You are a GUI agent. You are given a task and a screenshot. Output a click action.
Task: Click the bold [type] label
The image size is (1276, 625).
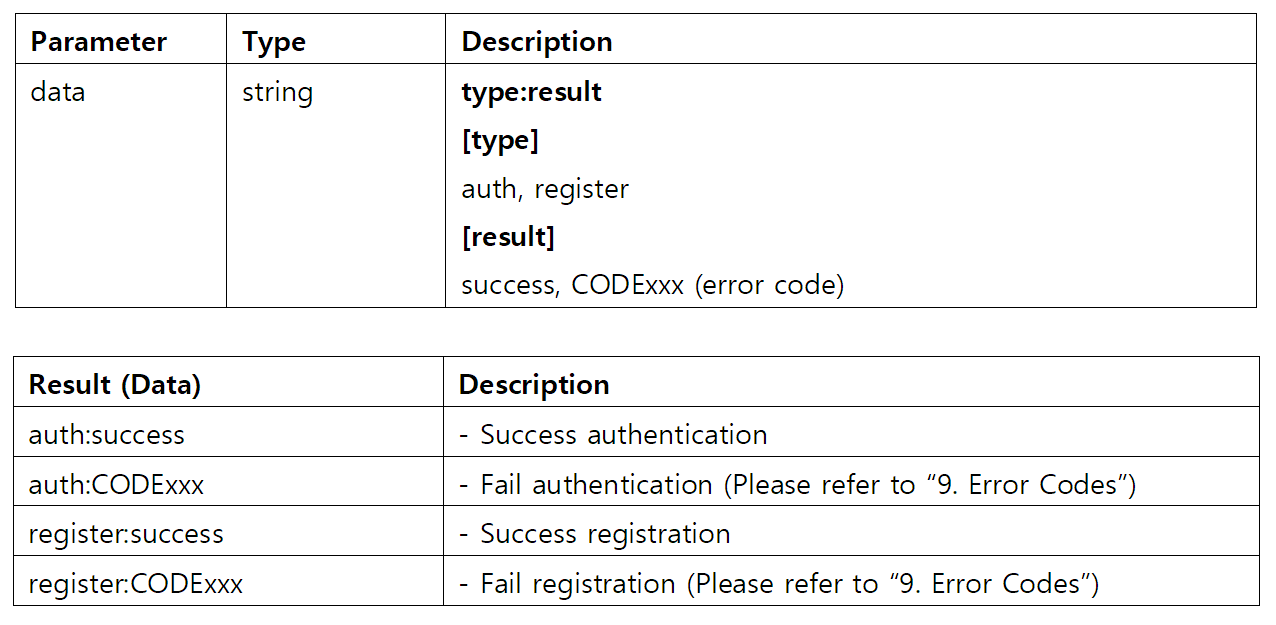click(x=500, y=141)
